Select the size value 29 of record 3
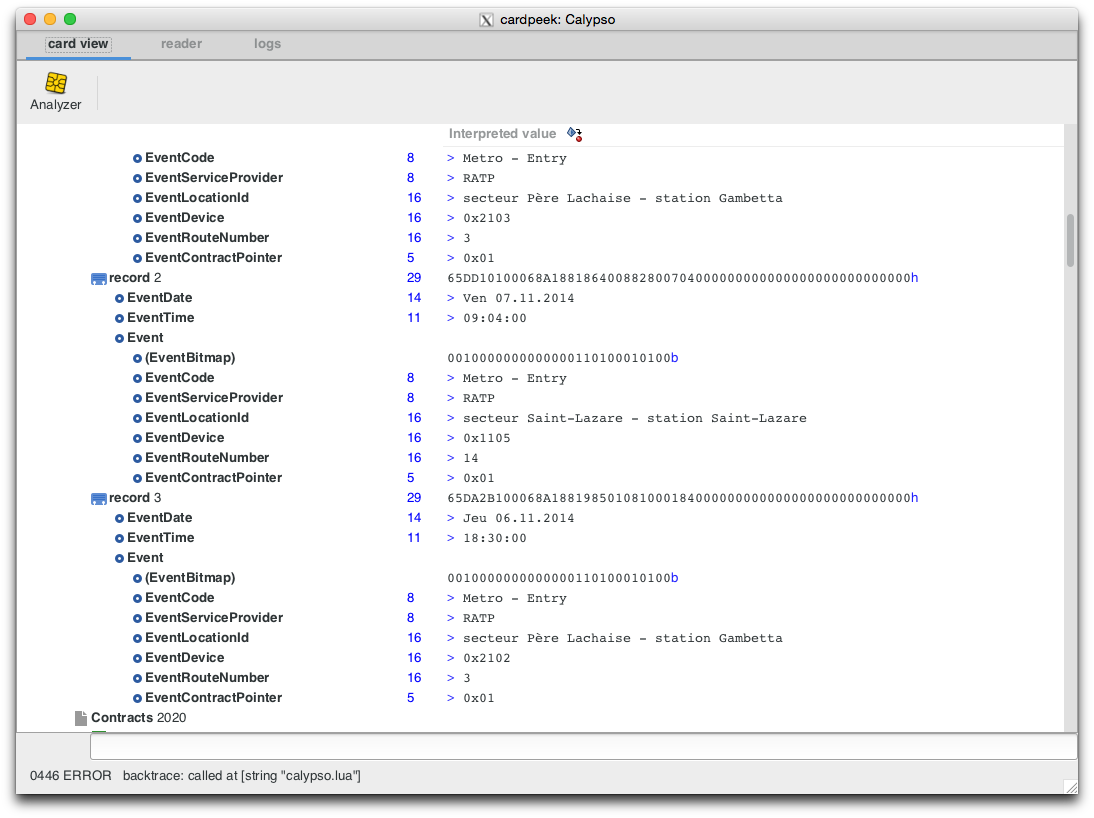 tap(414, 498)
